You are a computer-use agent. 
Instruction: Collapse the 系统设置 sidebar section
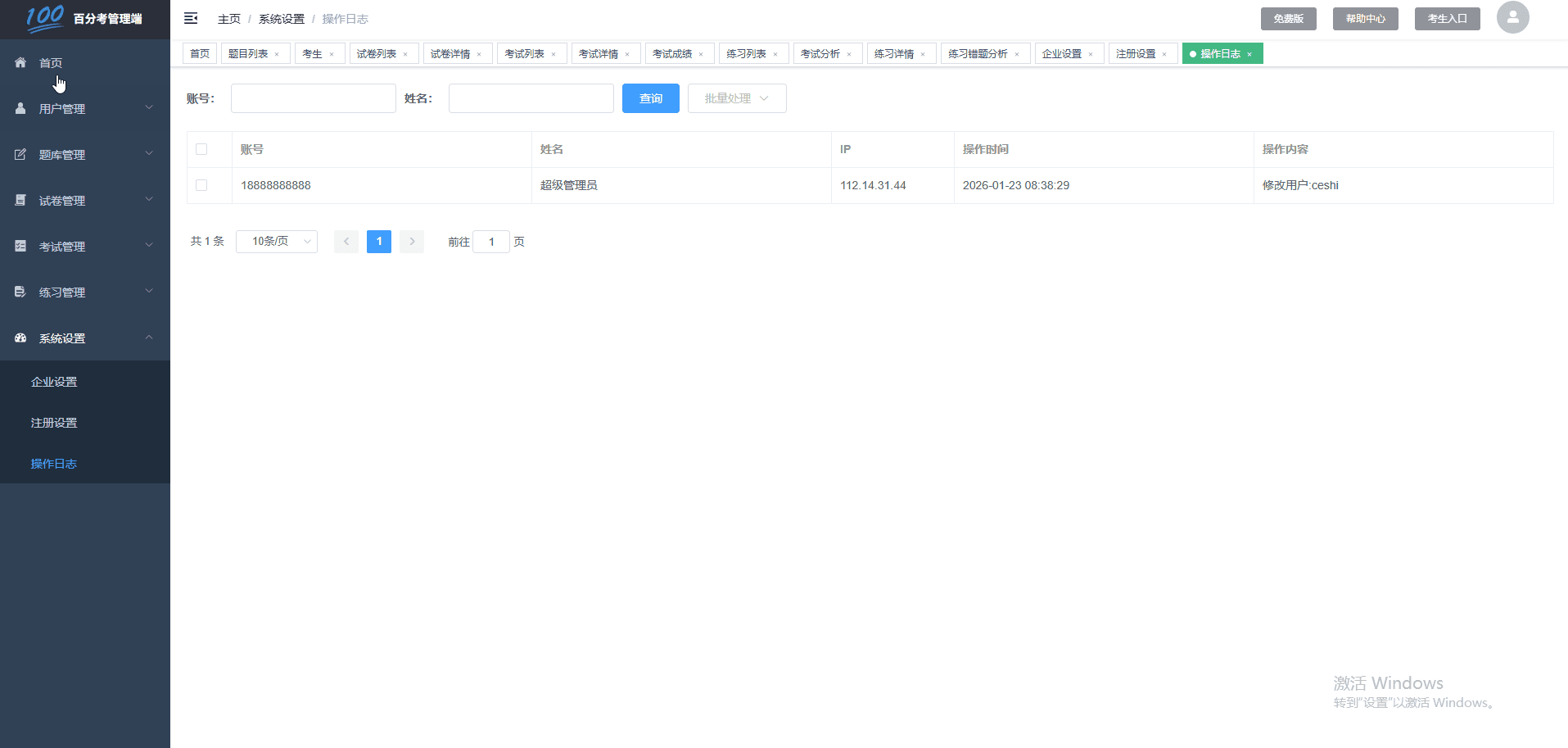[61, 338]
